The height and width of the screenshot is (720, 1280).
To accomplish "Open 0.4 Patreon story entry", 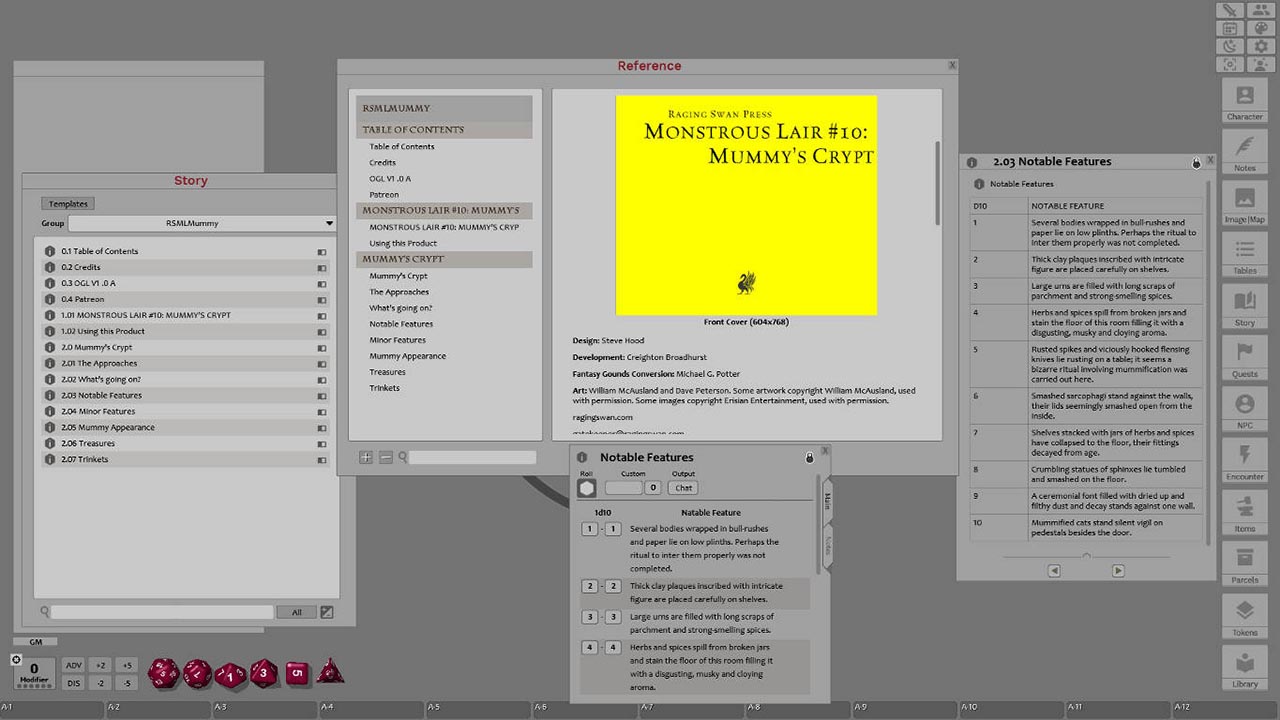I will (x=186, y=299).
